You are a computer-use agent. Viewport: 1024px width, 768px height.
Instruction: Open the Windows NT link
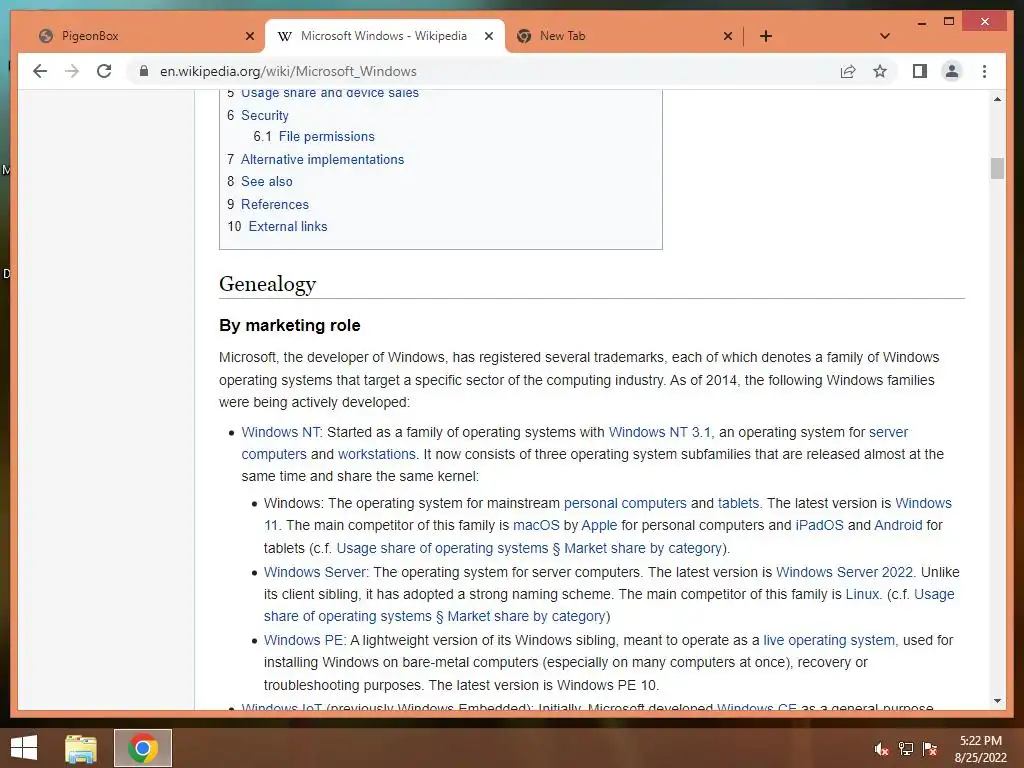[280, 432]
